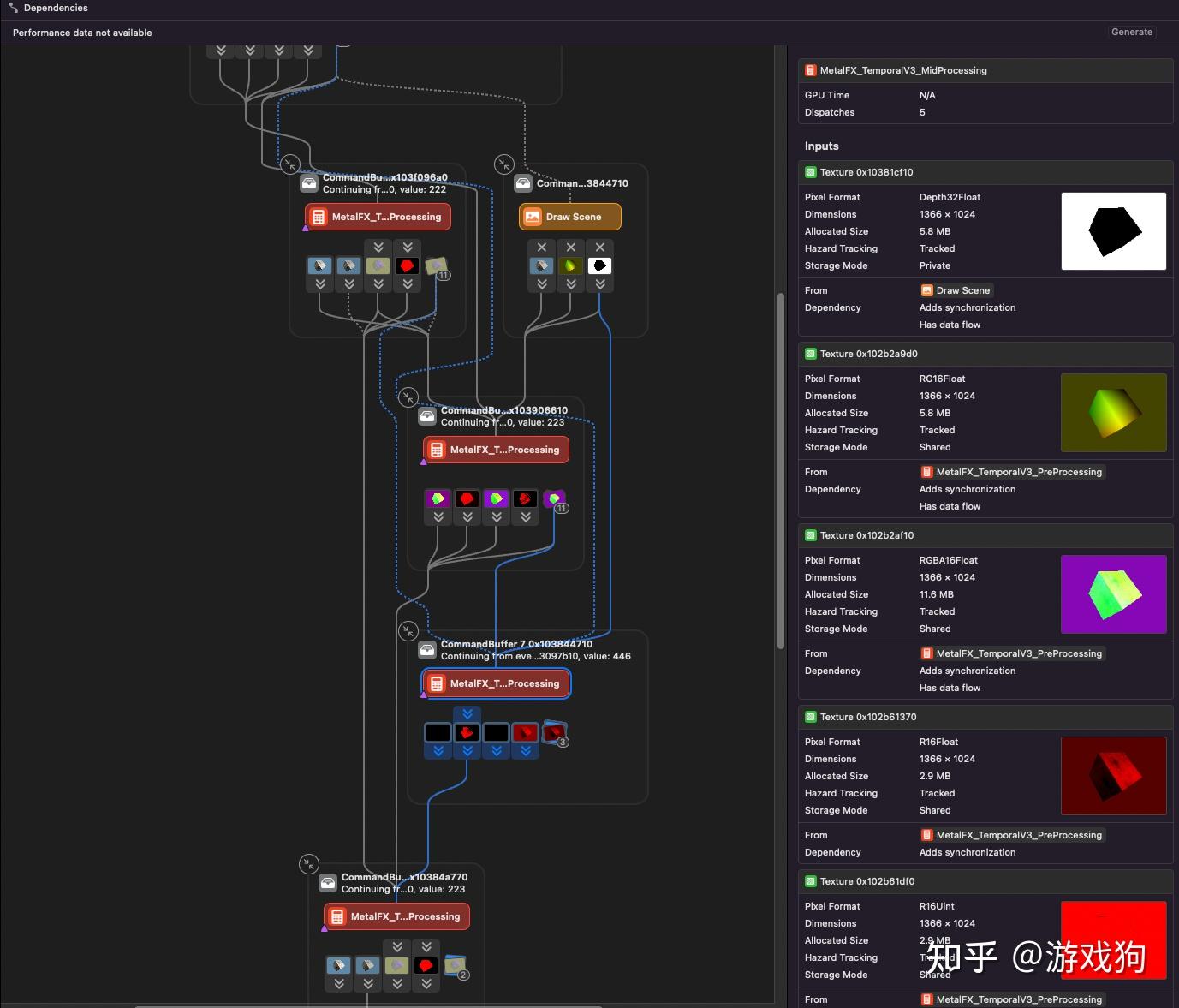
Task: Select the selected MetalFX_T...Processing node in CommandBuffer 7
Action: 497,683
